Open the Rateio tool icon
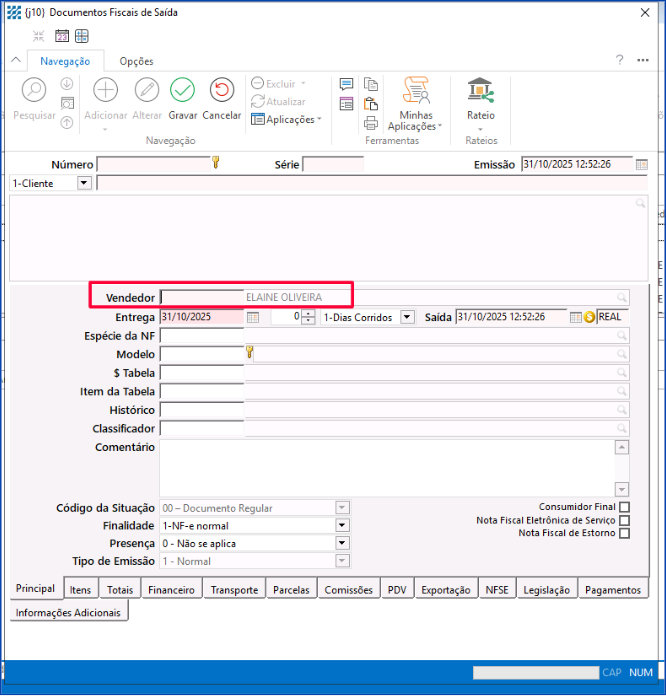Image resolution: width=666 pixels, height=696 pixels. pyautogui.click(x=480, y=90)
